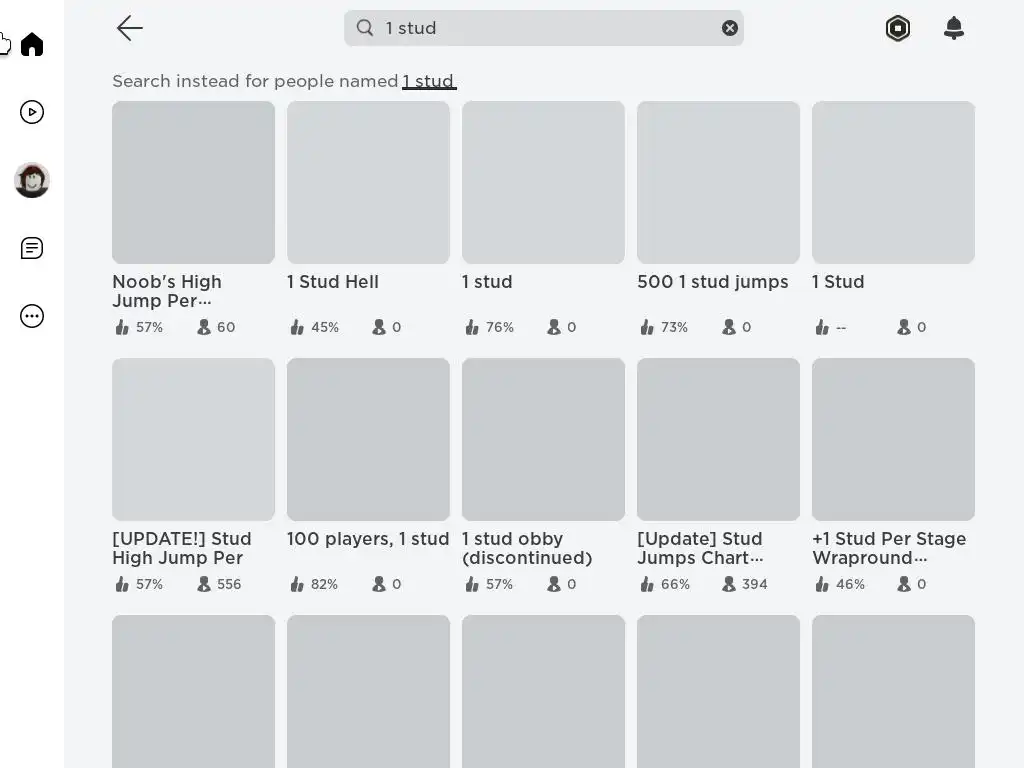Viewport: 1024px width, 768px height.
Task: Open the [UPDATE!] Stud High Jump Per title
Action: 182,548
